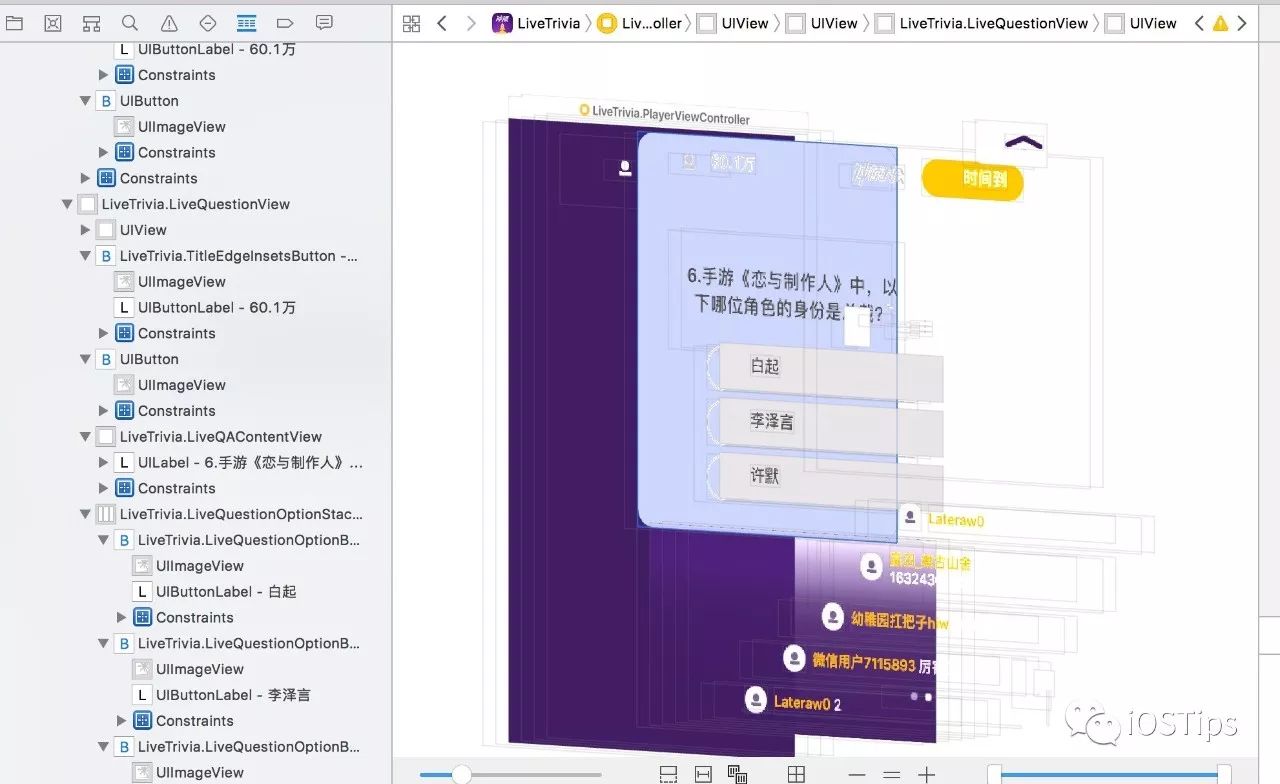Open the Issue navigator warning triangle
The image size is (1280, 784).
169,23
